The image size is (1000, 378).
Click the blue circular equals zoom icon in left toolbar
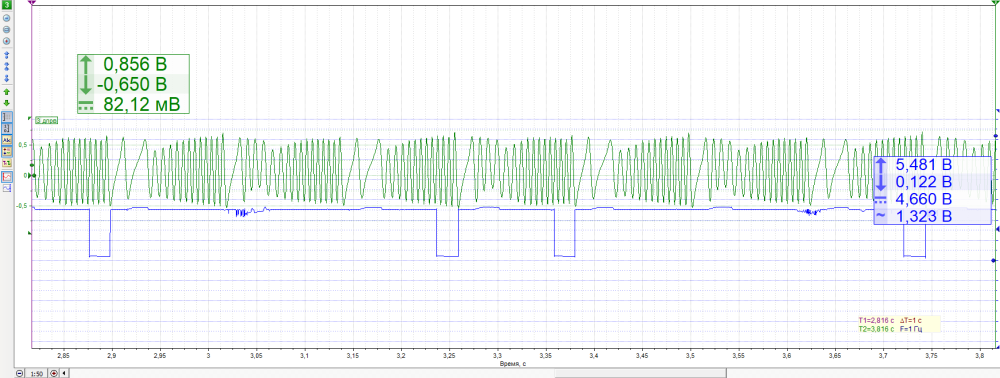click(x=6, y=29)
